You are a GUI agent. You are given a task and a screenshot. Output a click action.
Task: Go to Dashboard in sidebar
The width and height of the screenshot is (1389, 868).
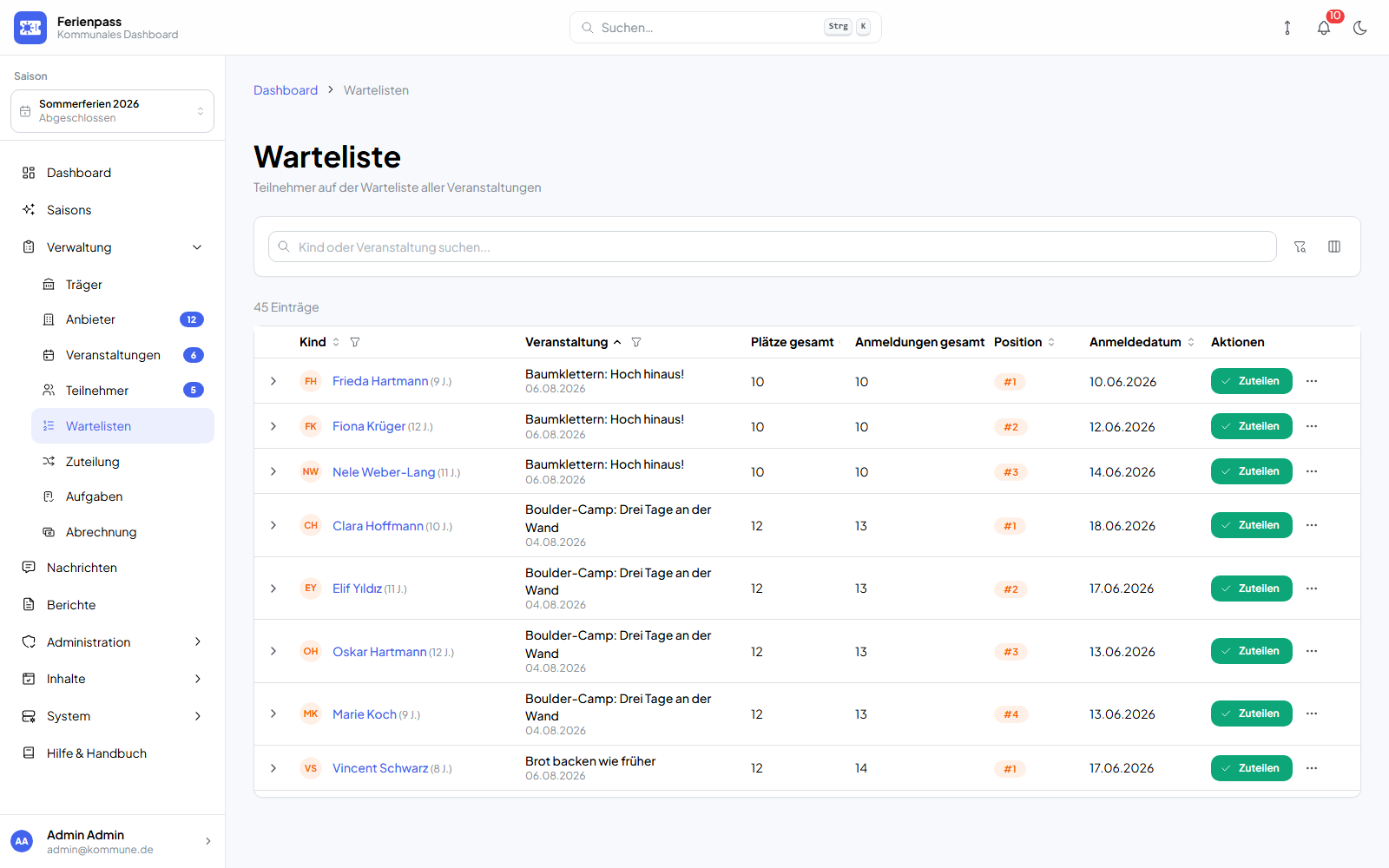112,173
